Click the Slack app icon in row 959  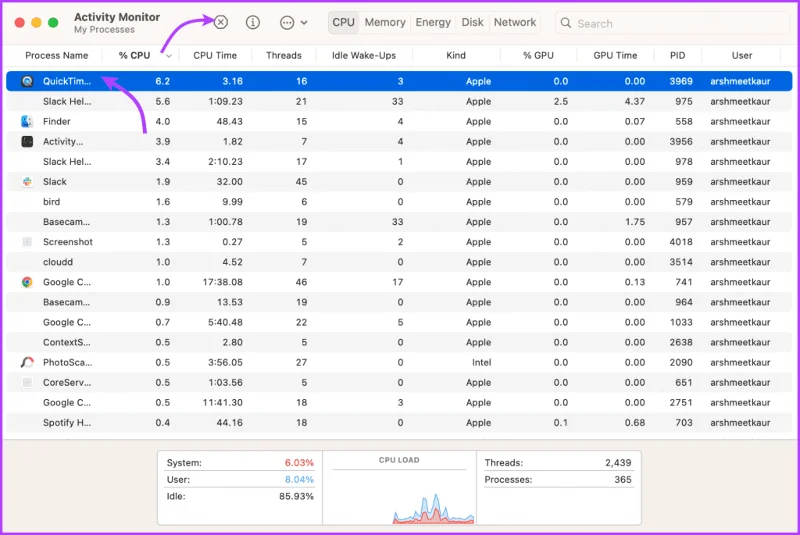click(27, 182)
